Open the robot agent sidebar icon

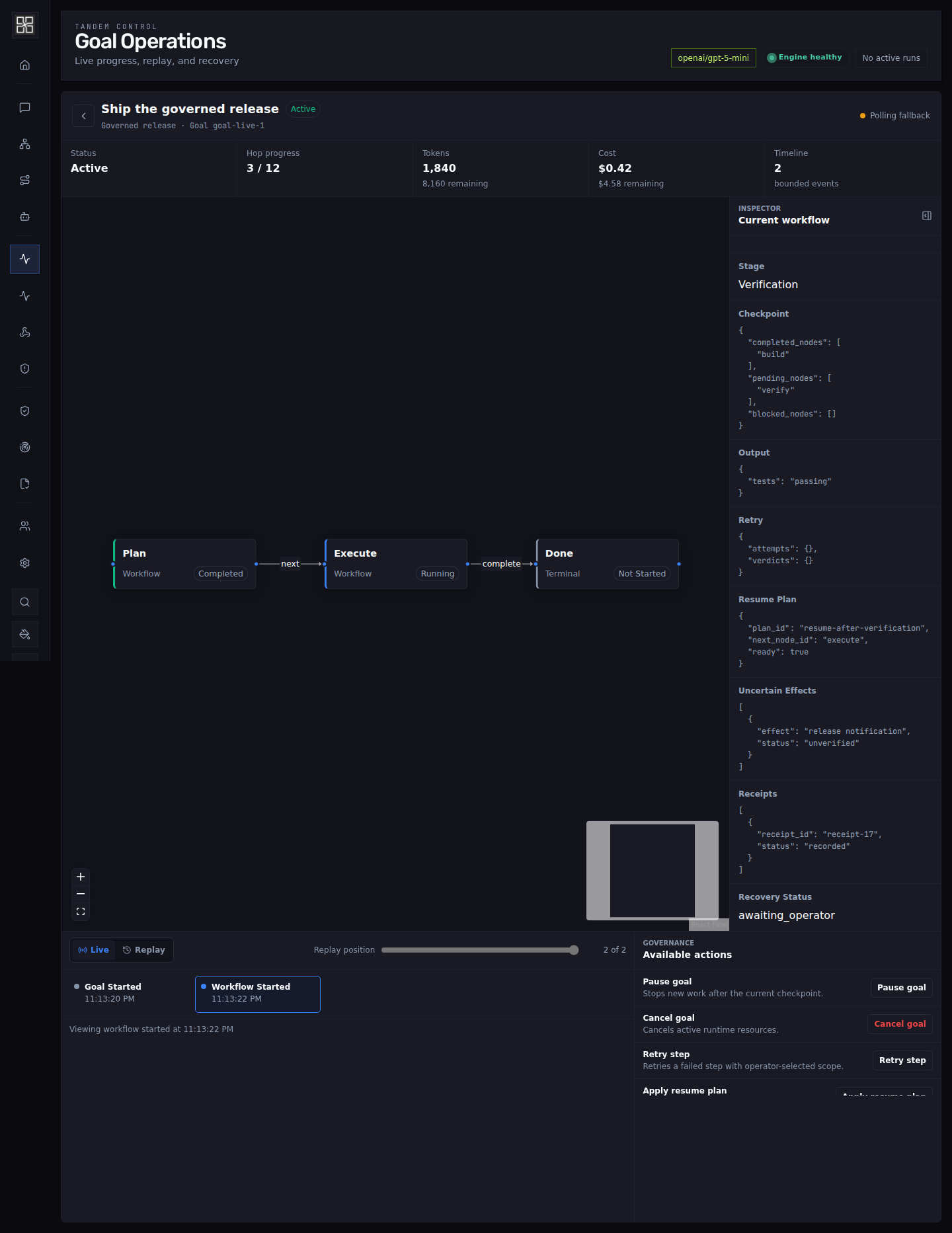(x=24, y=217)
